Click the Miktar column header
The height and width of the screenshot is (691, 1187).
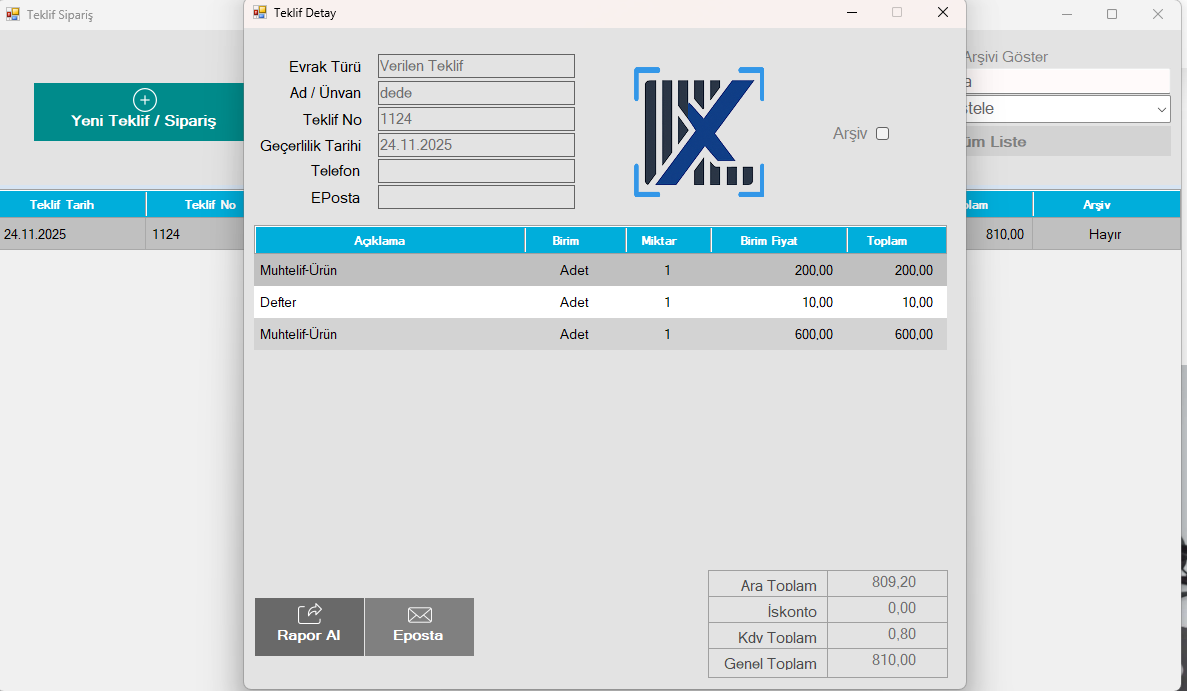pyautogui.click(x=668, y=241)
